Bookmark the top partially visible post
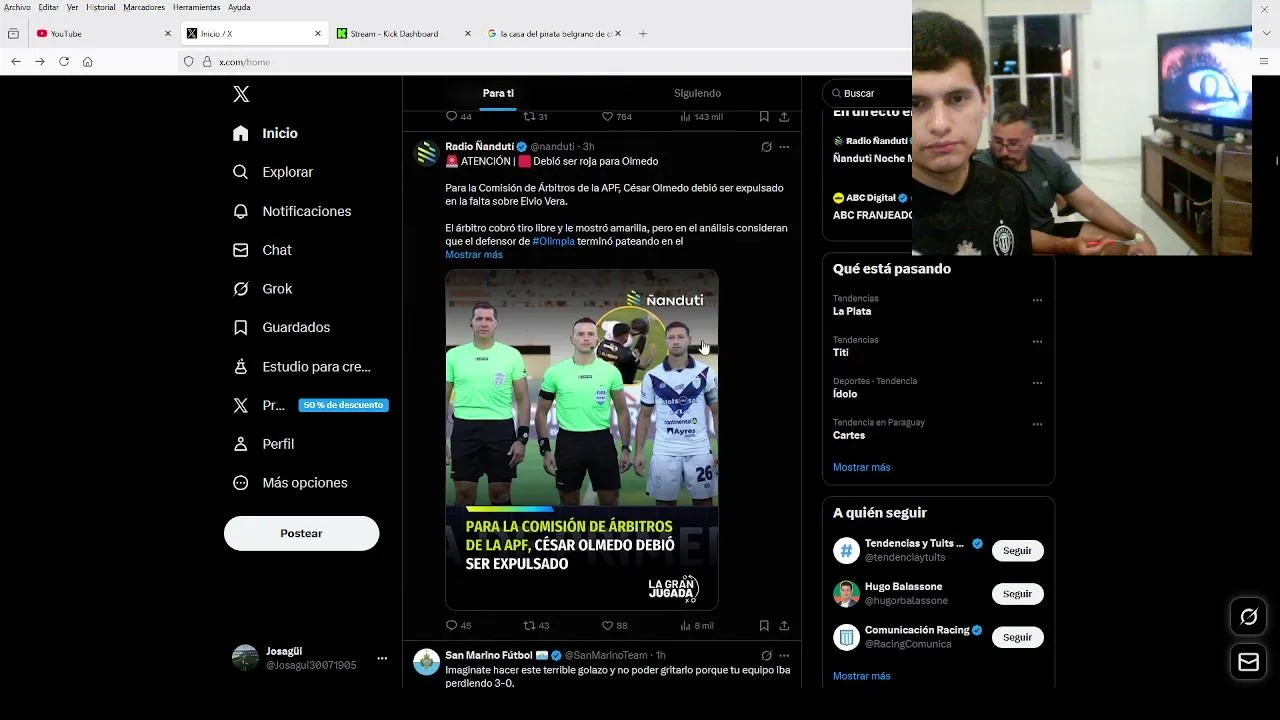 pyautogui.click(x=764, y=117)
